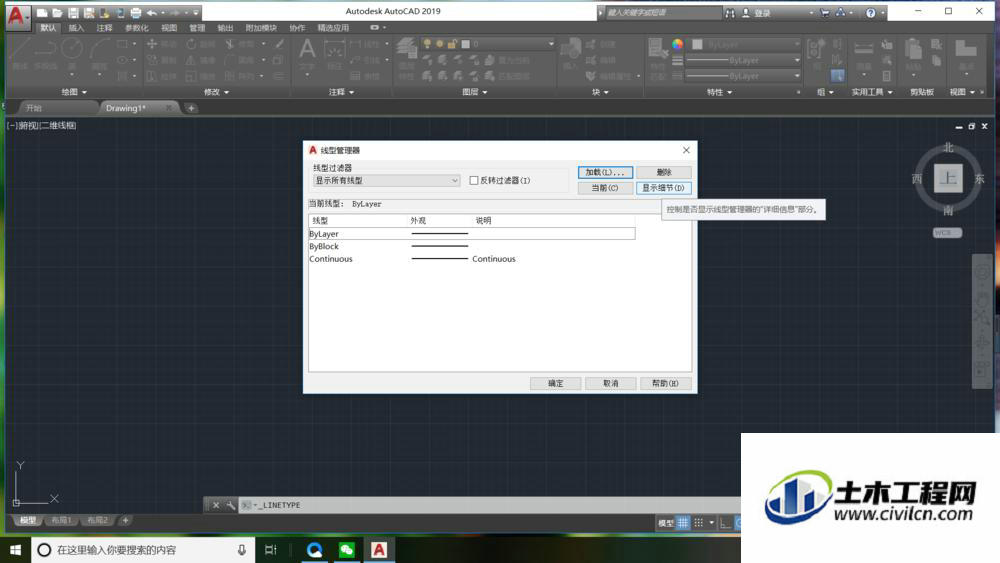Click the Cancel button in the dialog

[611, 383]
